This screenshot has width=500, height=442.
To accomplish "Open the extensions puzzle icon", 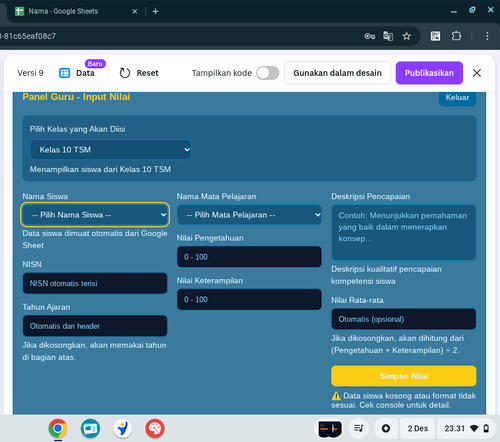I will point(456,36).
